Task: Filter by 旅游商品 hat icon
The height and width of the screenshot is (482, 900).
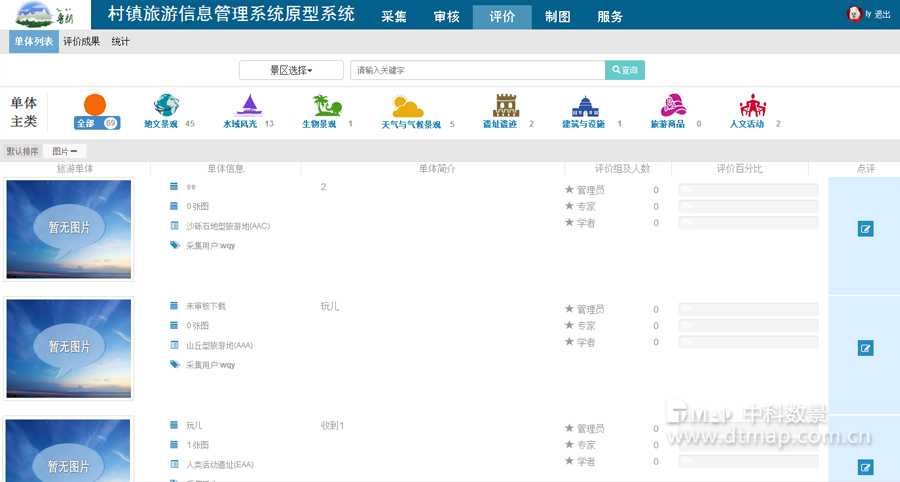Action: (x=673, y=106)
